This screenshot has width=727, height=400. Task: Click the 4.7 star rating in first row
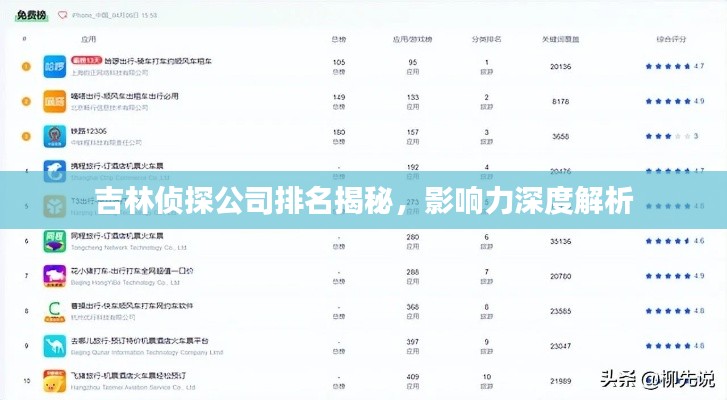pyautogui.click(x=667, y=67)
